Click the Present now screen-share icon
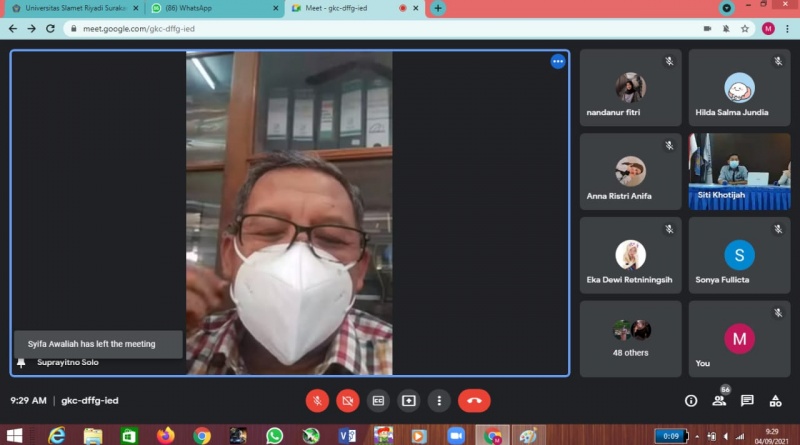 (x=408, y=400)
